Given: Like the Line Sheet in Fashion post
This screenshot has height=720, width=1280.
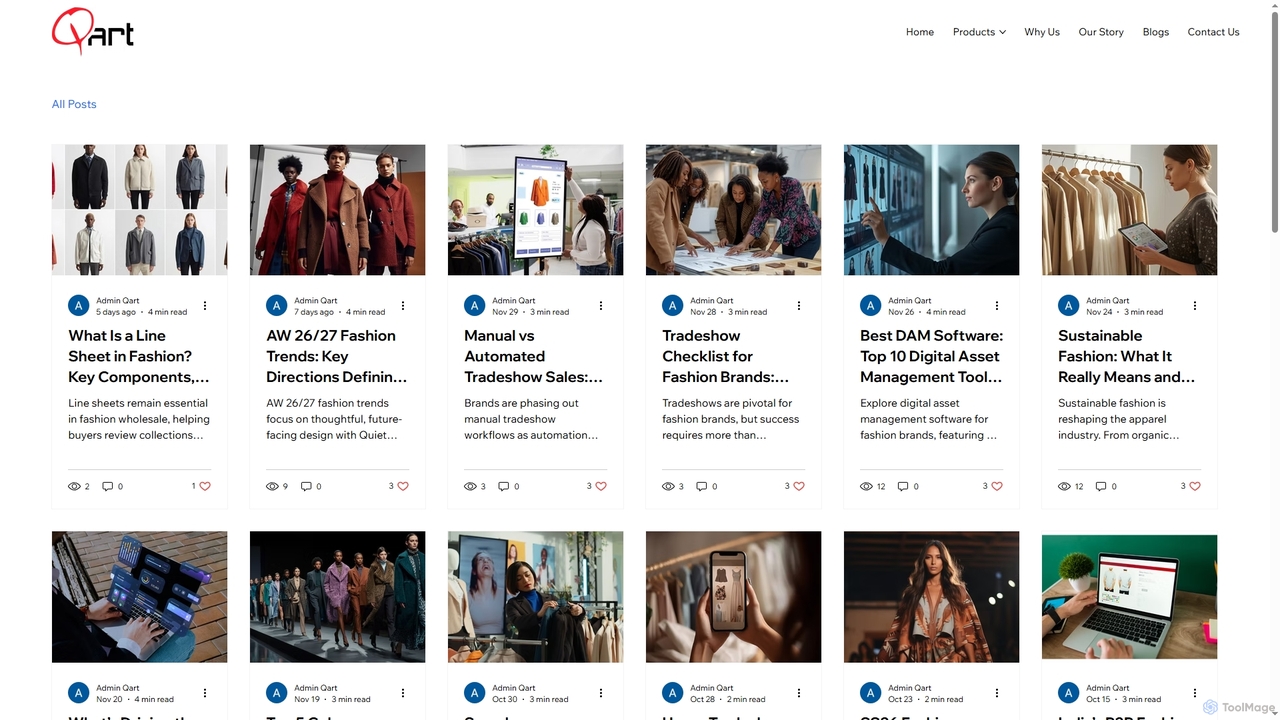Looking at the screenshot, I should click(205, 486).
